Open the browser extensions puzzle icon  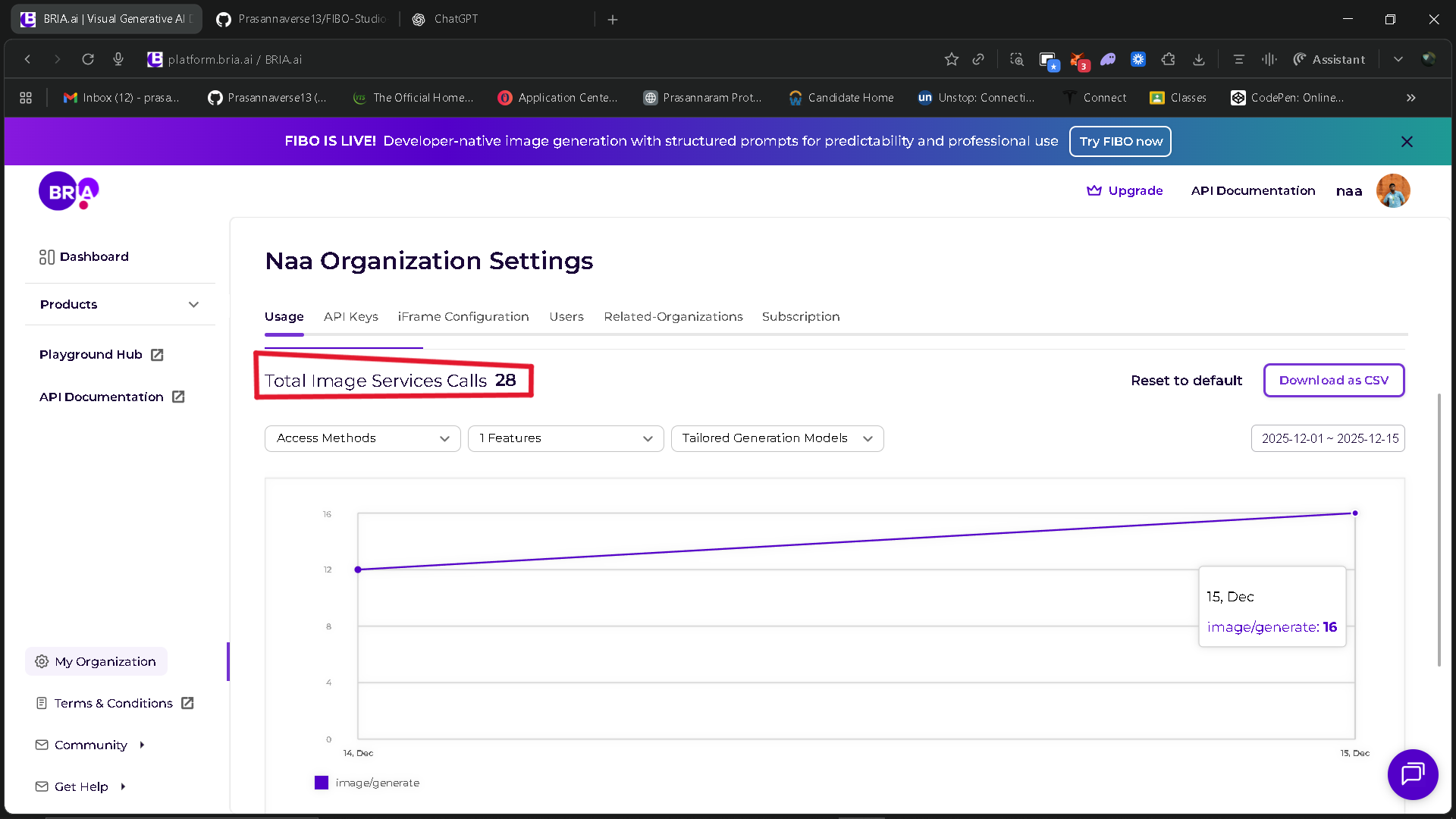pos(1168,59)
